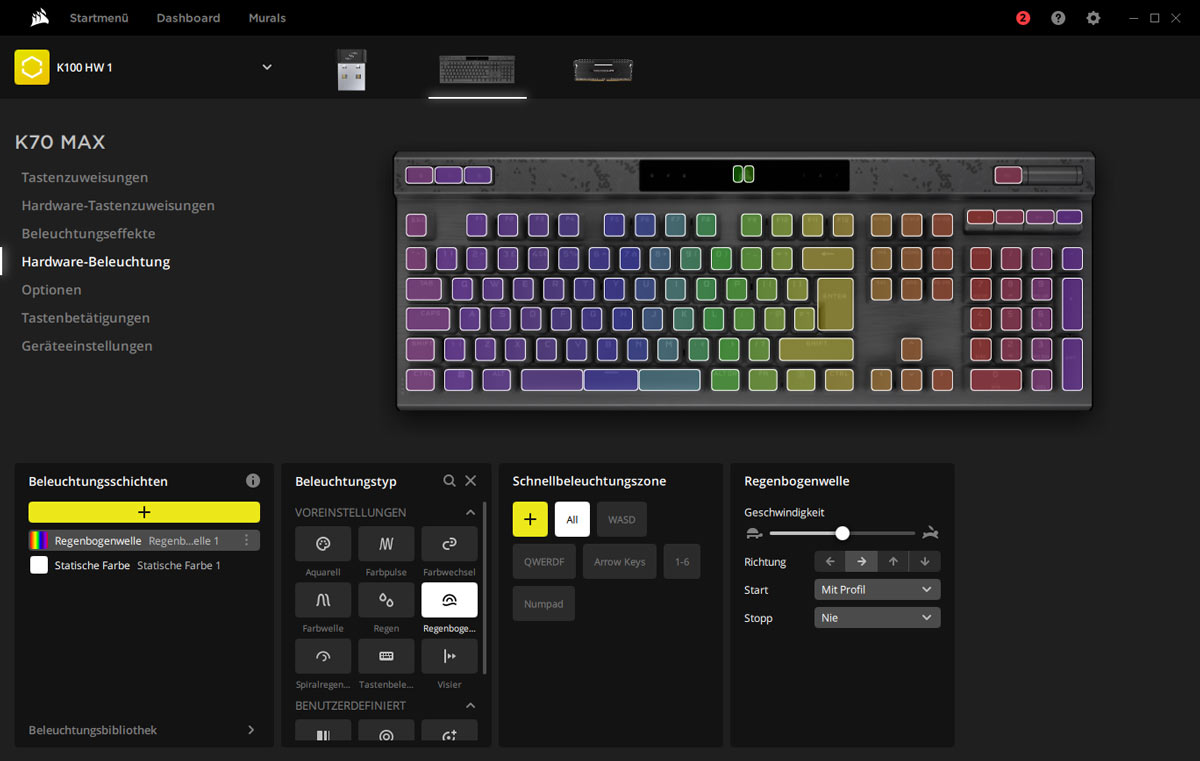Switch to the Dashboard tab
Viewport: 1200px width, 761px height.
pyautogui.click(x=188, y=18)
